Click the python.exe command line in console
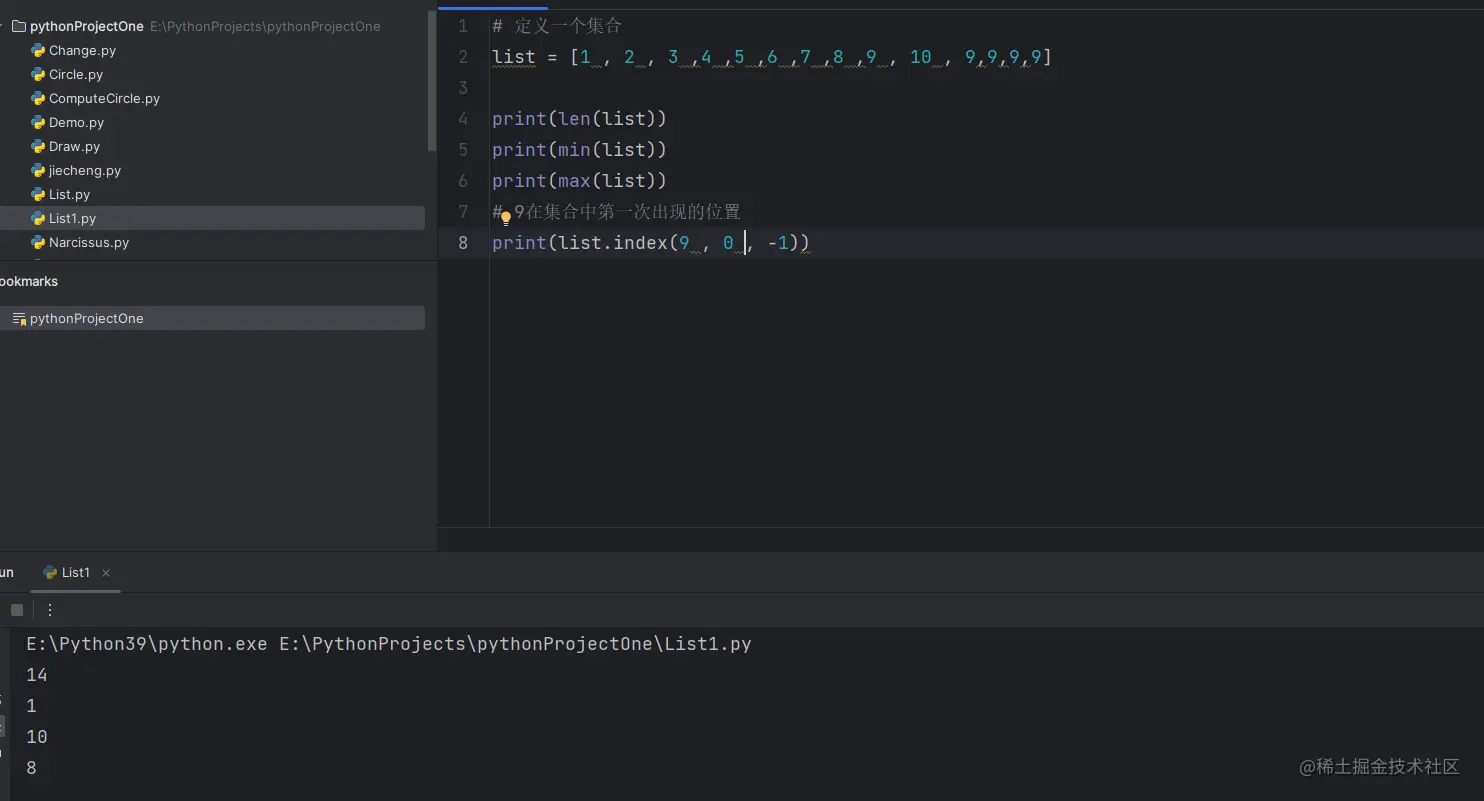1484x801 pixels. coord(389,644)
